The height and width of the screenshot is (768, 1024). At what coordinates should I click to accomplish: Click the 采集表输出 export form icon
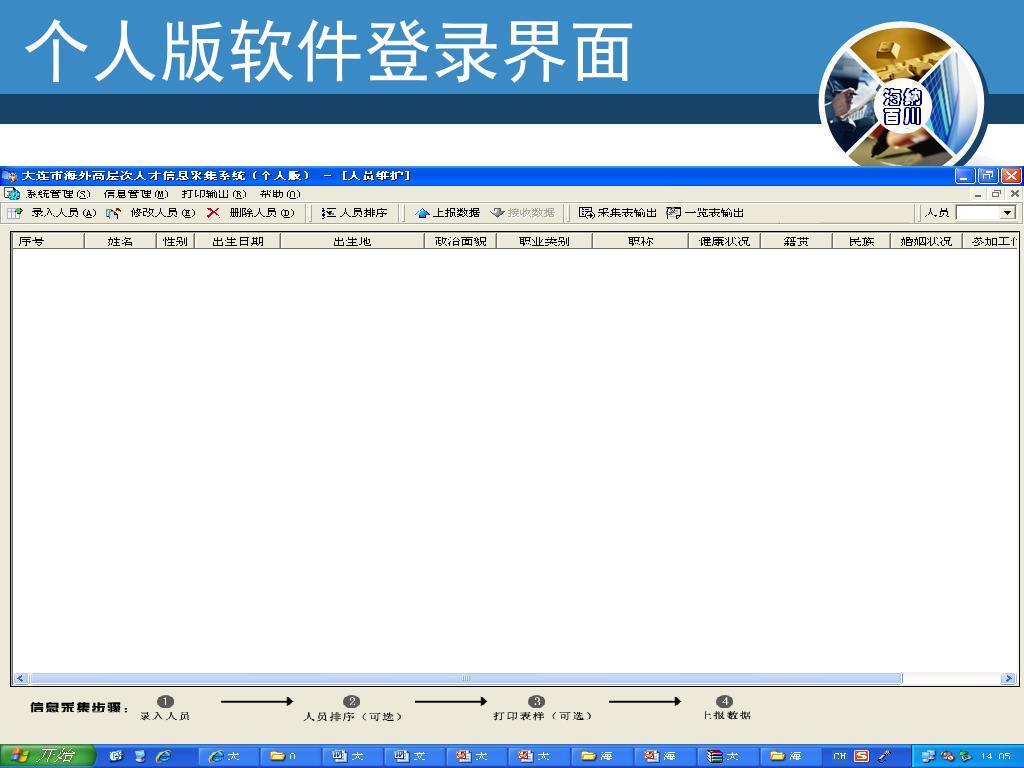[587, 213]
